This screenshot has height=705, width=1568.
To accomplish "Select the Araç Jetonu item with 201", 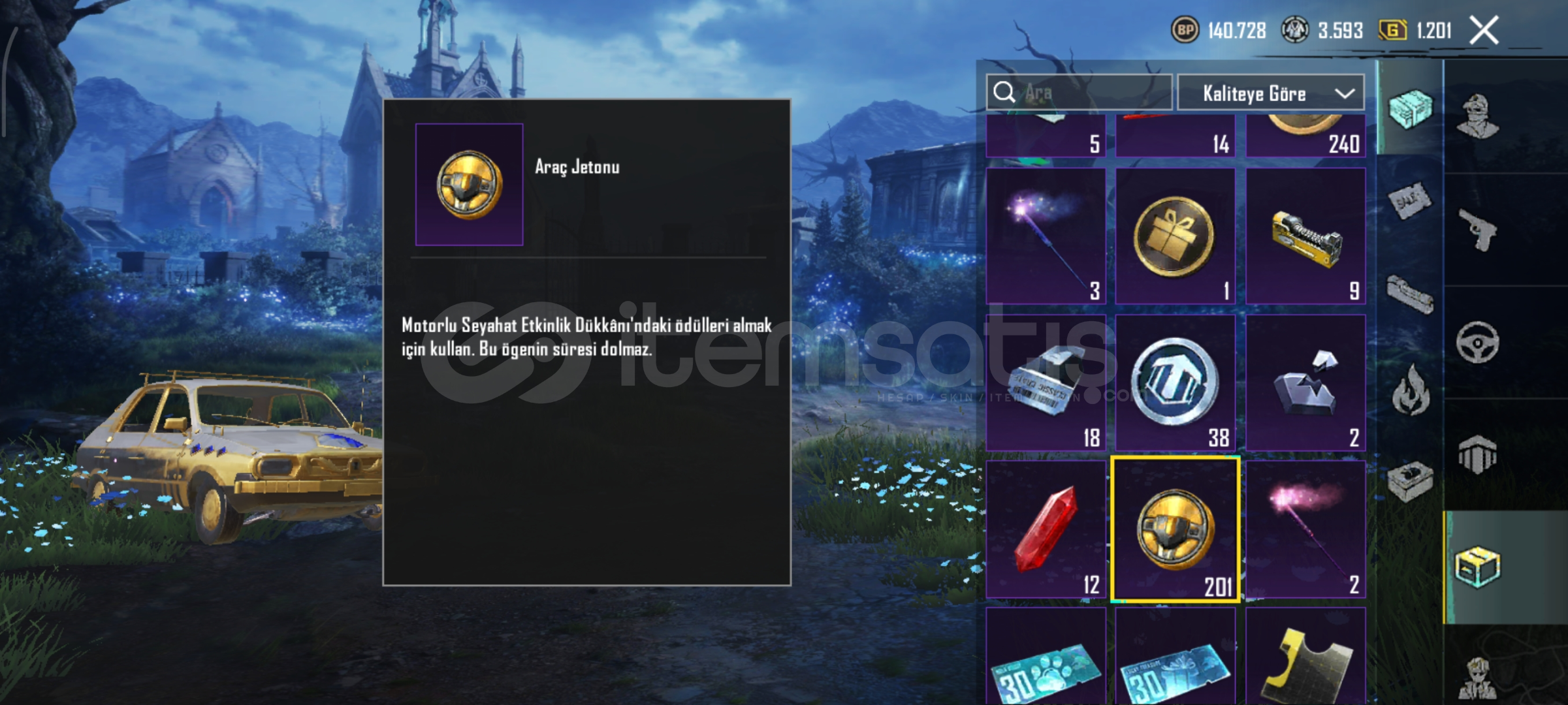I will point(1175,529).
